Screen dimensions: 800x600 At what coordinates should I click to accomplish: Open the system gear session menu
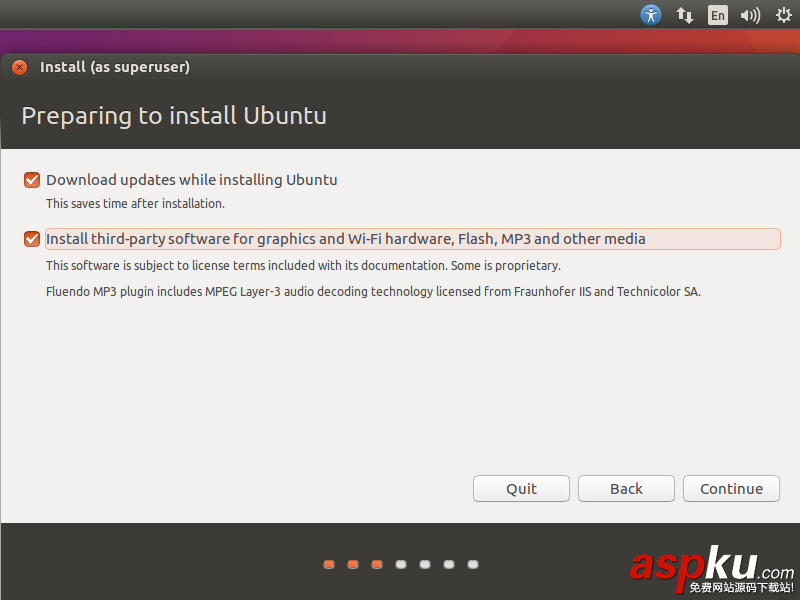coord(784,15)
